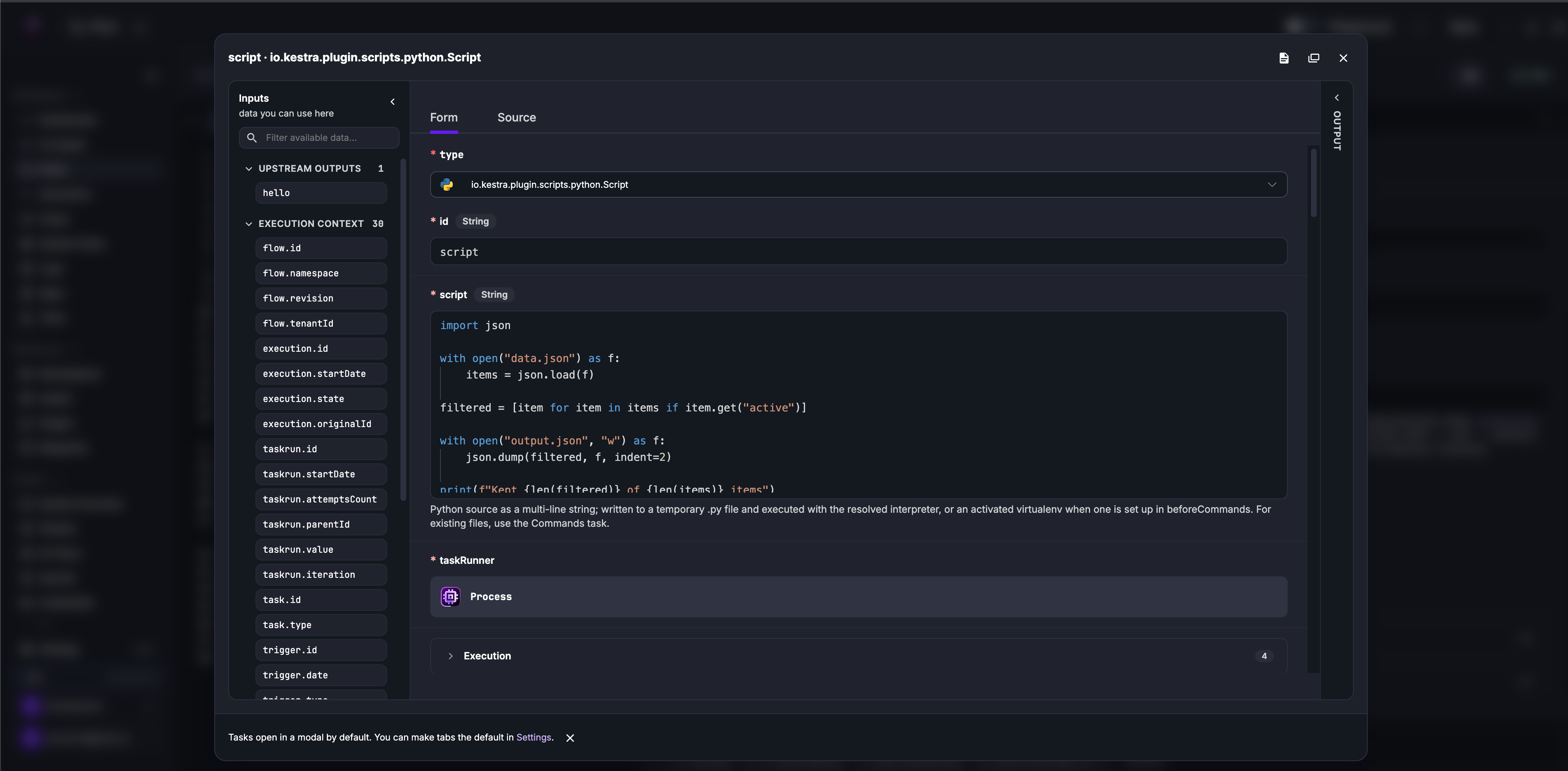
Task: Insert execution.state variable
Action: [321, 399]
